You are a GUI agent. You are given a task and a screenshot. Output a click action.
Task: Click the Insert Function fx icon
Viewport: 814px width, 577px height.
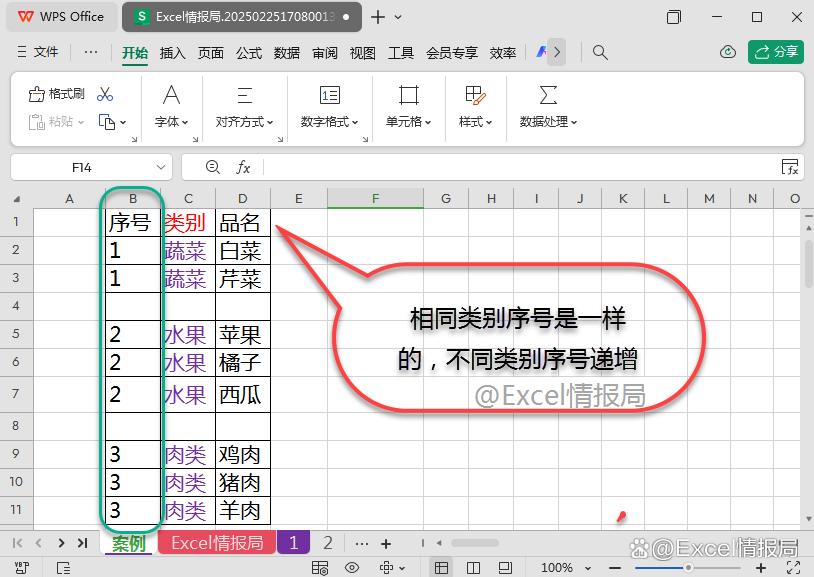[x=243, y=167]
